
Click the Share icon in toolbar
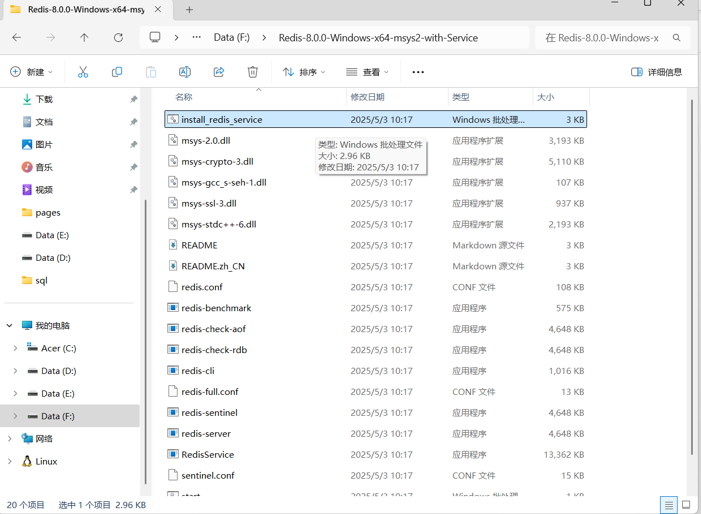click(219, 72)
